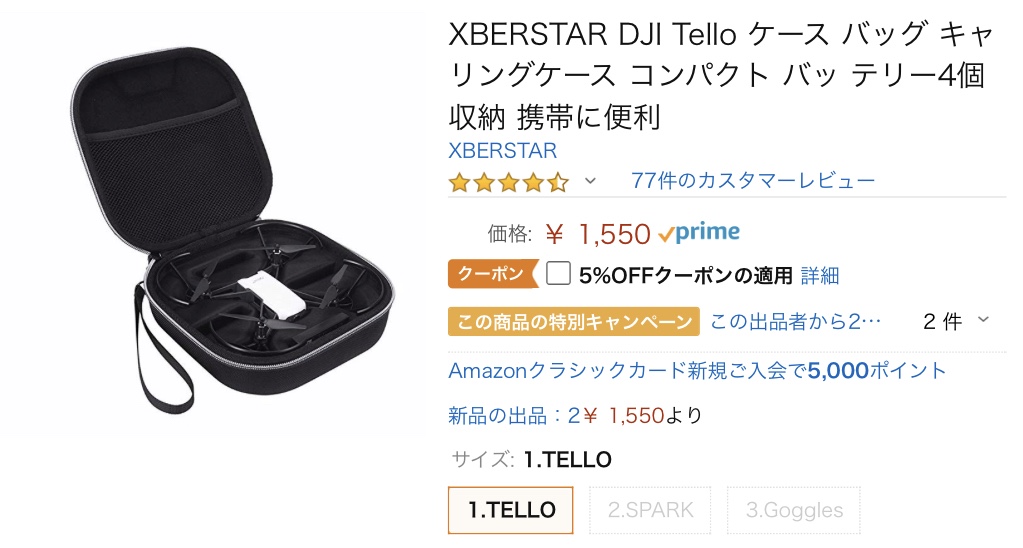Open the 新品の出品 offers link

(x=575, y=416)
